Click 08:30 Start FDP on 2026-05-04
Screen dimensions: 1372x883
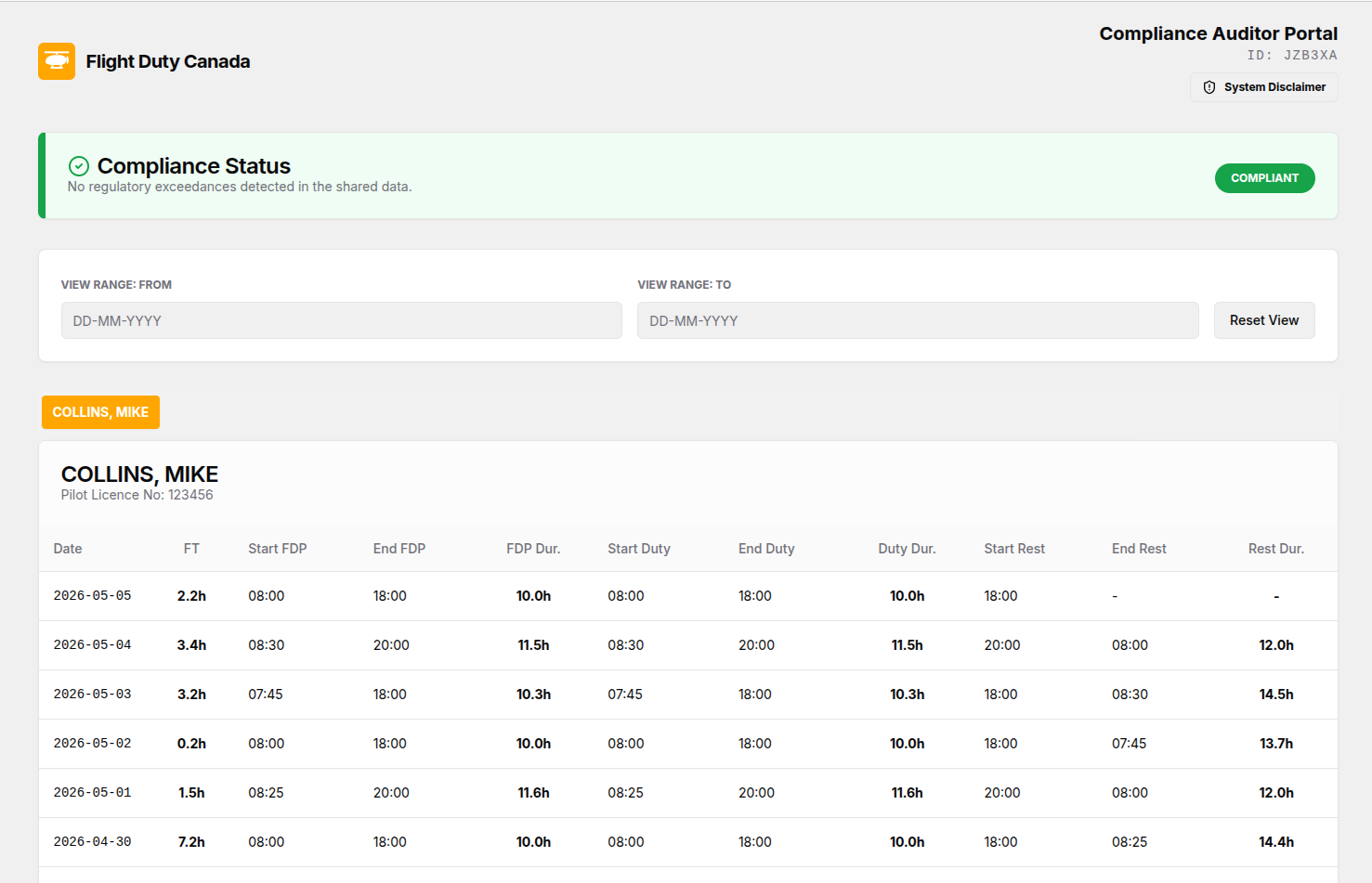click(267, 645)
